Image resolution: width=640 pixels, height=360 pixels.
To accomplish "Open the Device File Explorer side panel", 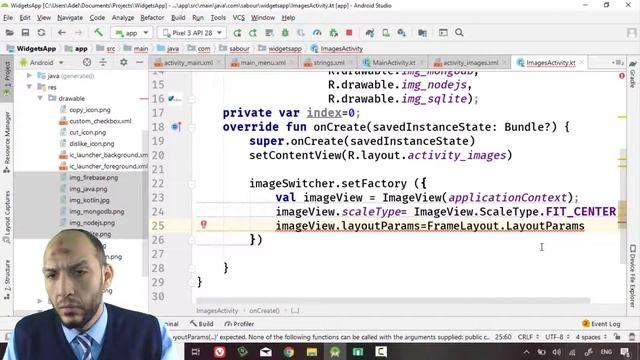I will pos(633,276).
